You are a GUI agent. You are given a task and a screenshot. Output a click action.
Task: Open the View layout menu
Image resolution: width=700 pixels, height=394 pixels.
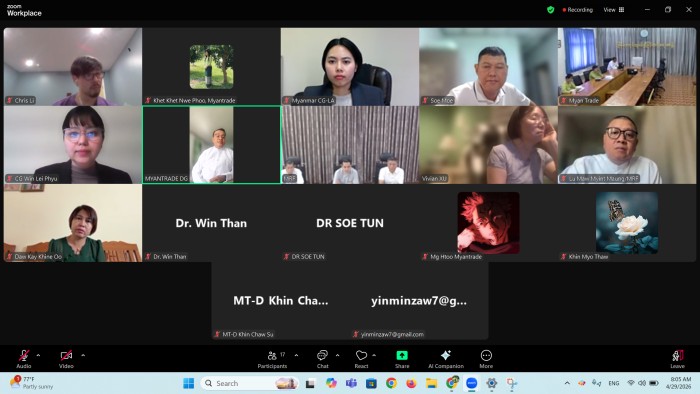(x=614, y=9)
